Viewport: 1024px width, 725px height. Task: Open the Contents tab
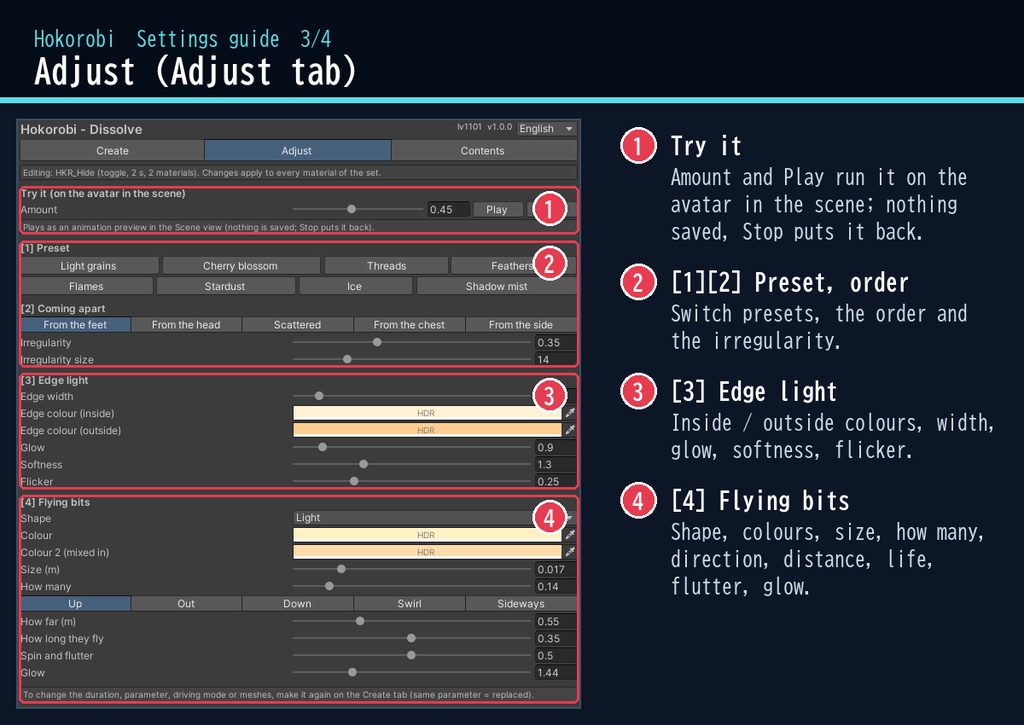point(483,150)
